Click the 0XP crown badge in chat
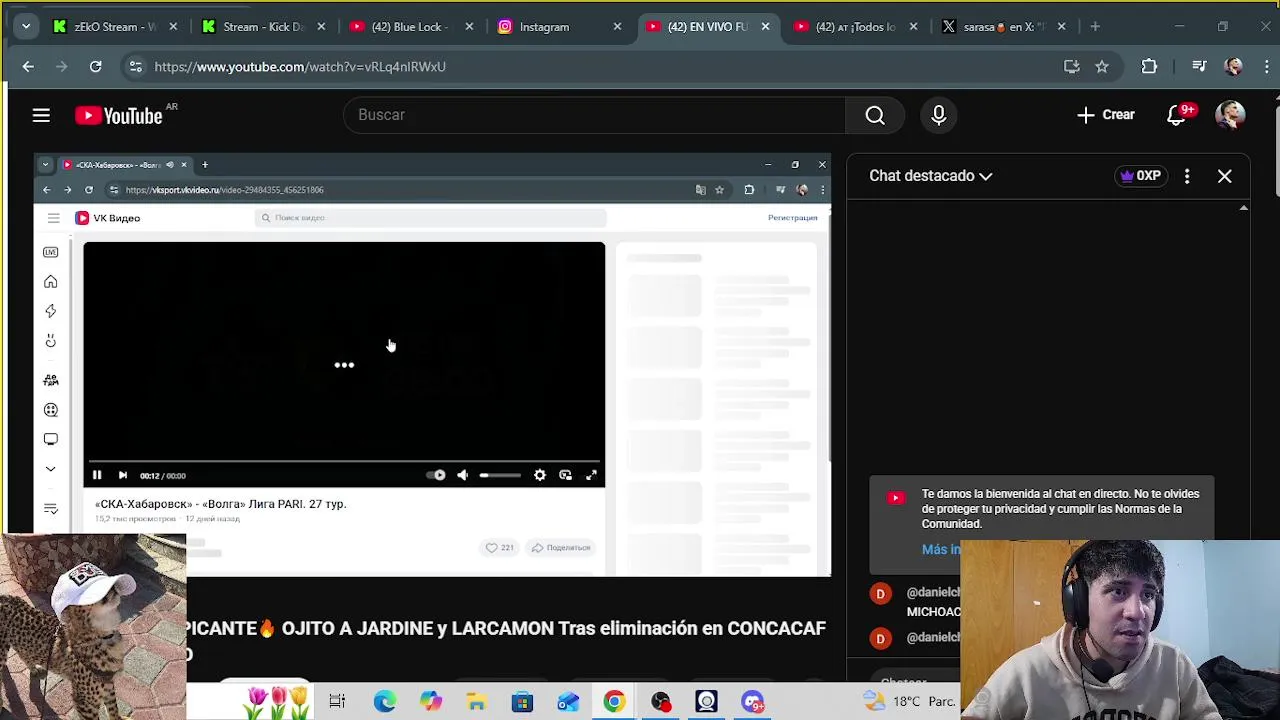This screenshot has height=720, width=1280. [x=1141, y=176]
